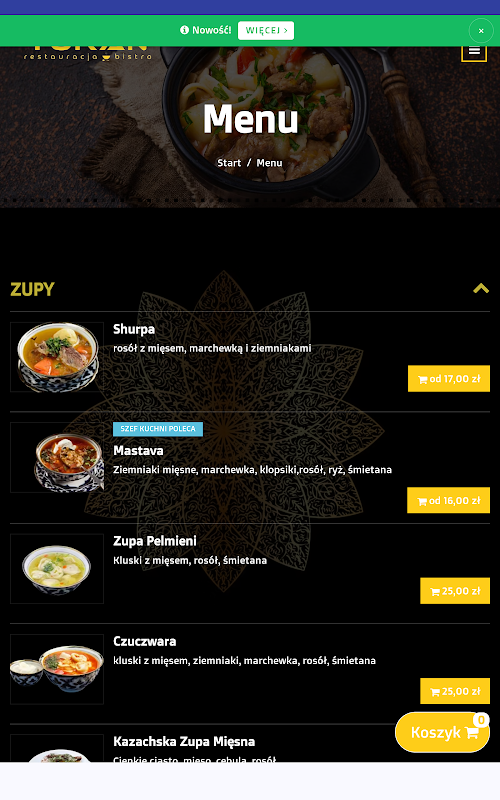Add Zupa Pelmieni for 25,00 zł

[x=455, y=591]
